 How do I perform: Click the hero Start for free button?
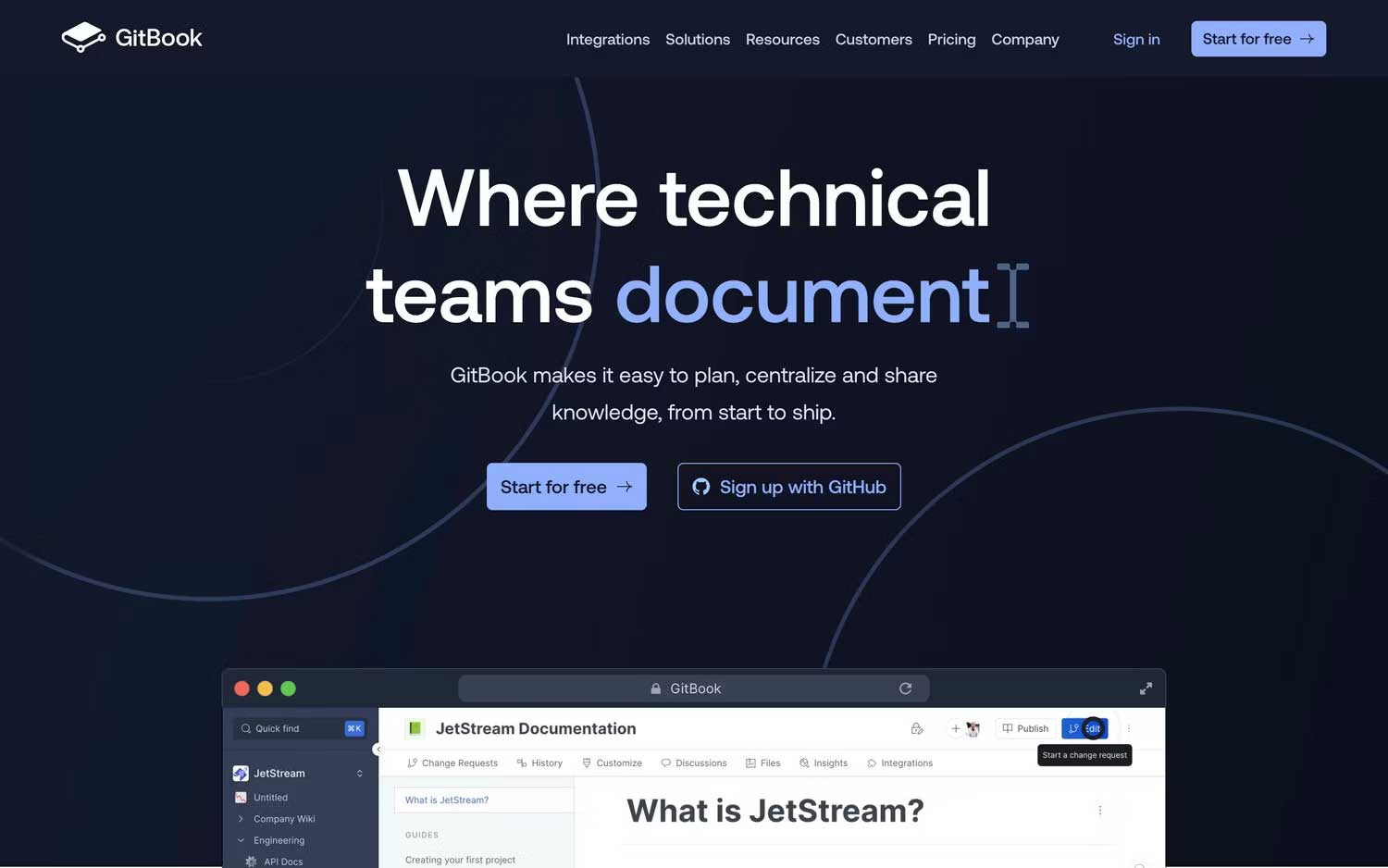tap(566, 487)
